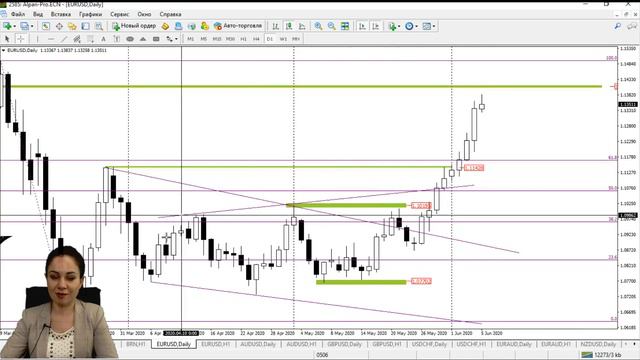
Task: Click the search magnifier icon at top right
Action: (x=618, y=26)
